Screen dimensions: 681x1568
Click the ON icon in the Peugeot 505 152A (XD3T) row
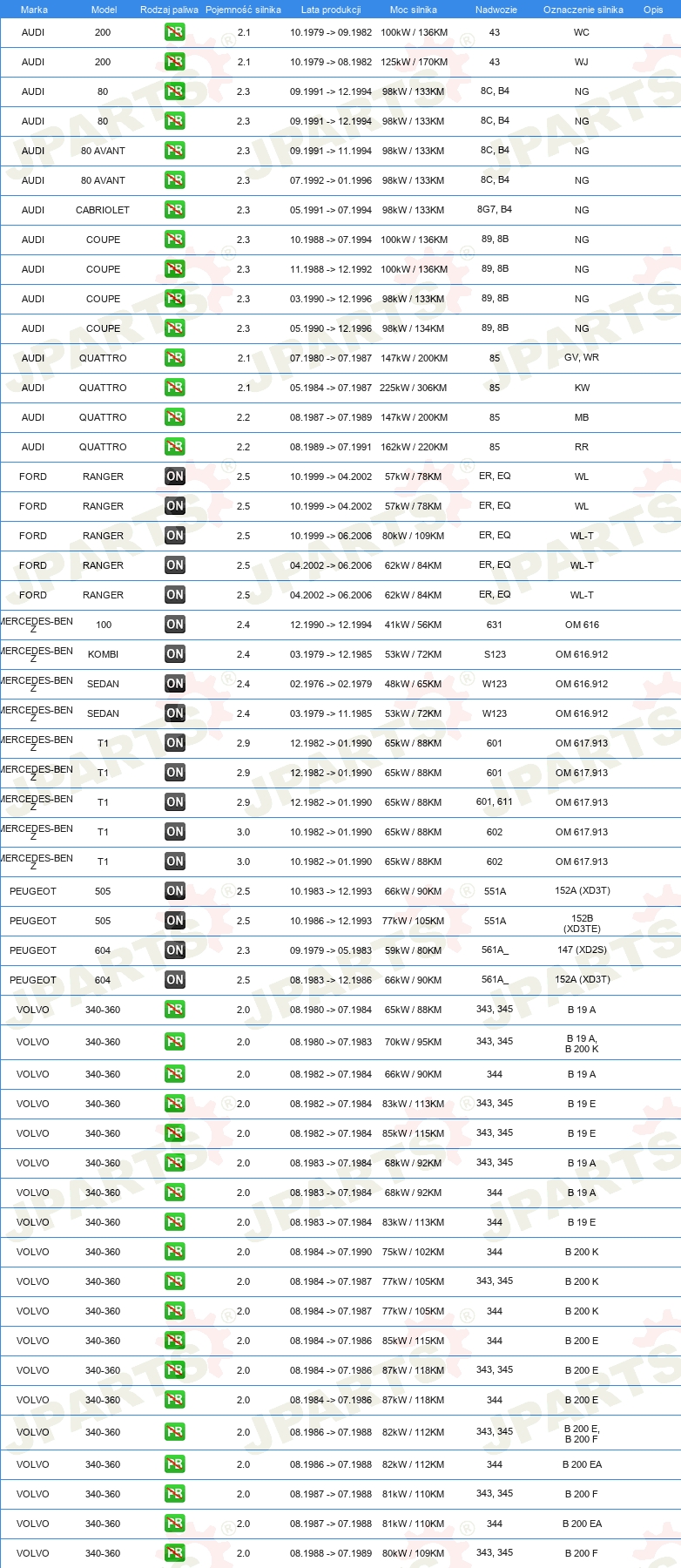point(175,891)
